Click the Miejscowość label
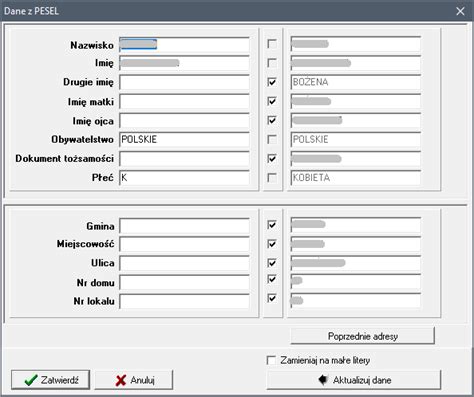 [85, 244]
